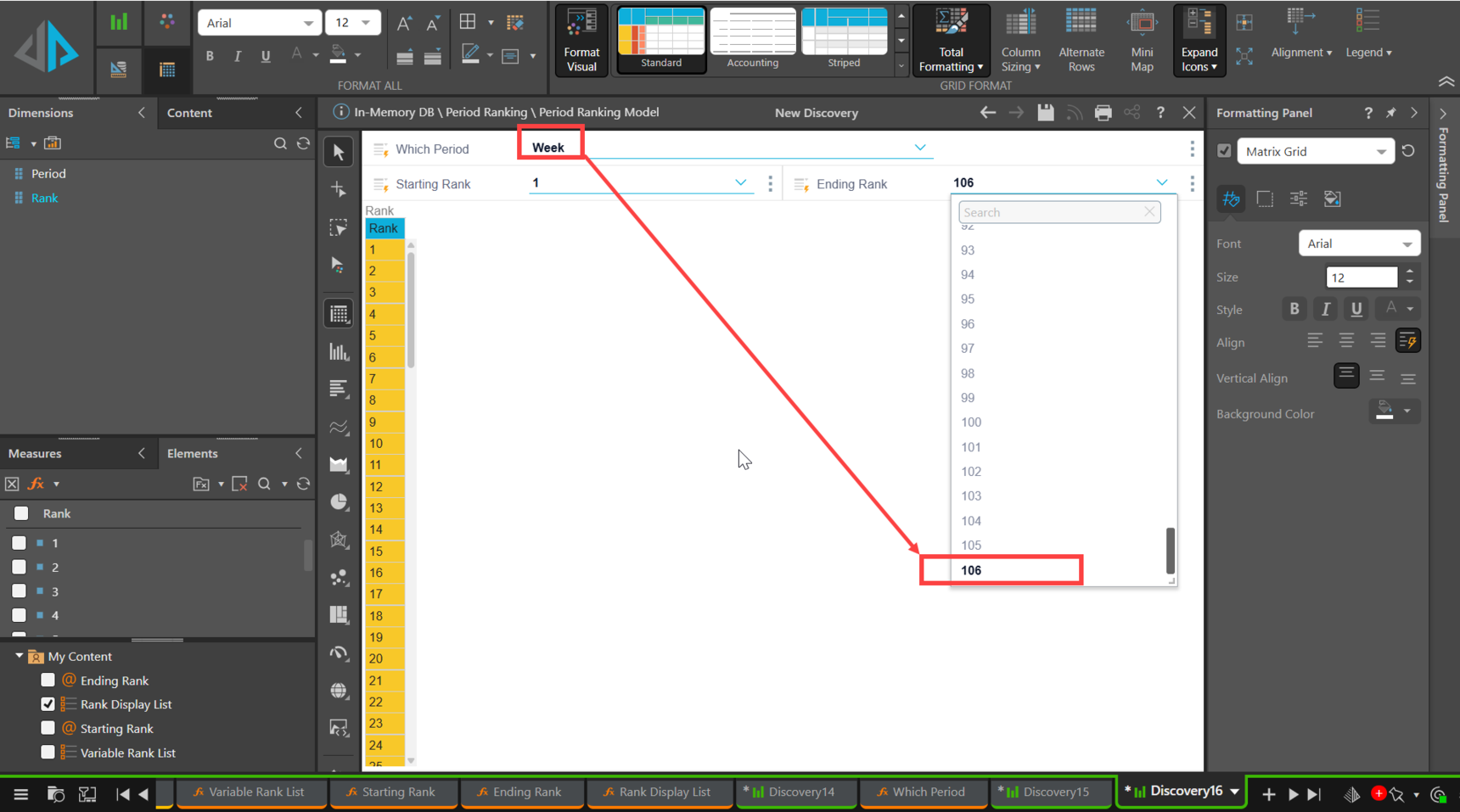Switch to the Which Period tab
Viewport: 1460px width, 812px height.
coord(924,792)
